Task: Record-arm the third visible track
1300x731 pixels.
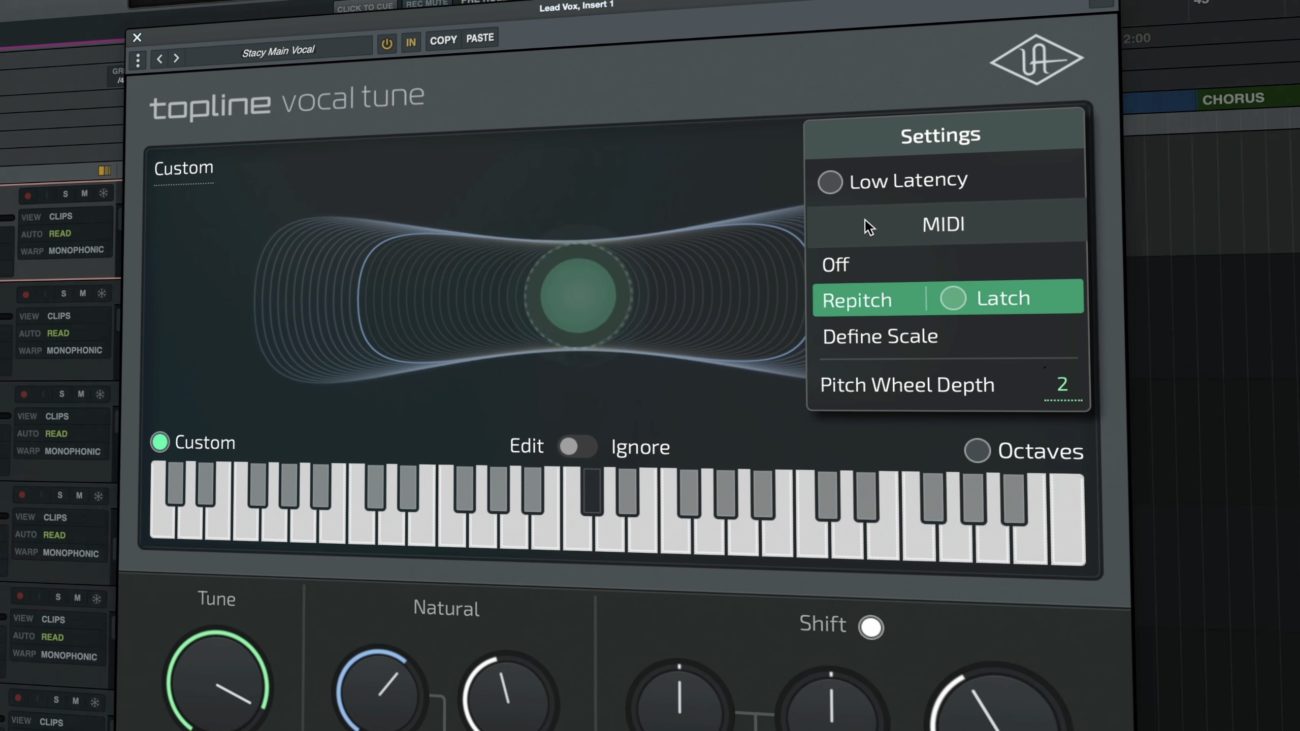Action: [x=24, y=396]
